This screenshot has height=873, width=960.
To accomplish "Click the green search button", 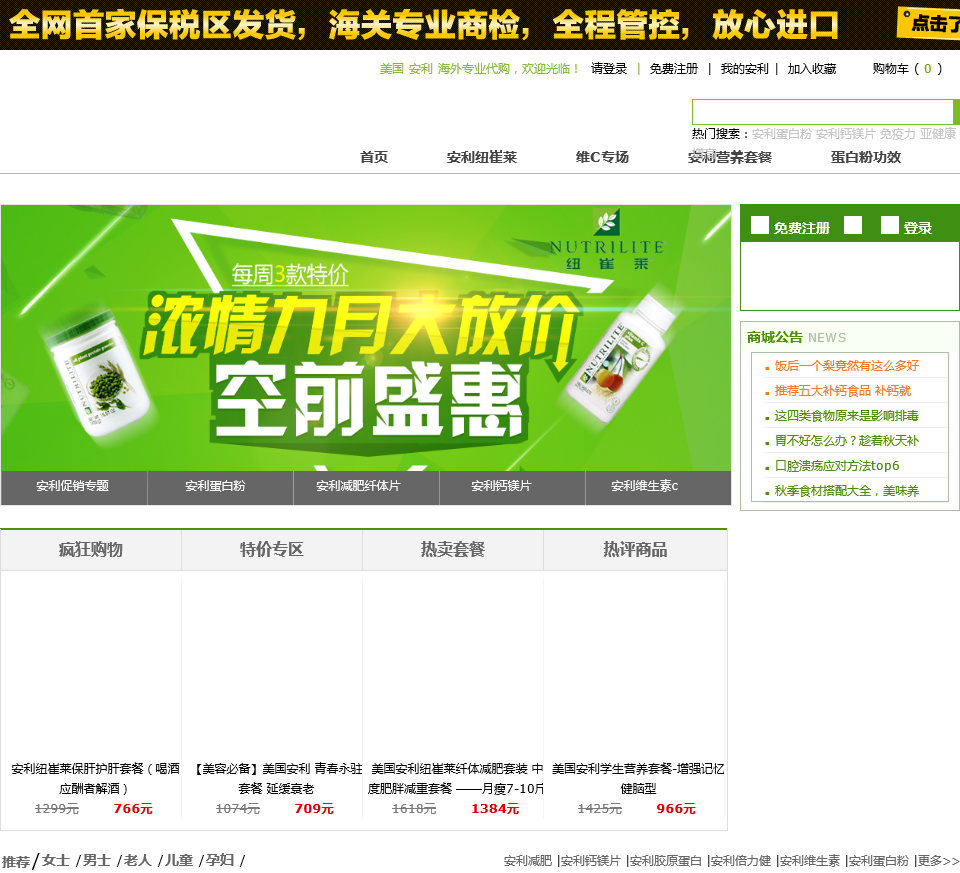I will coord(956,112).
